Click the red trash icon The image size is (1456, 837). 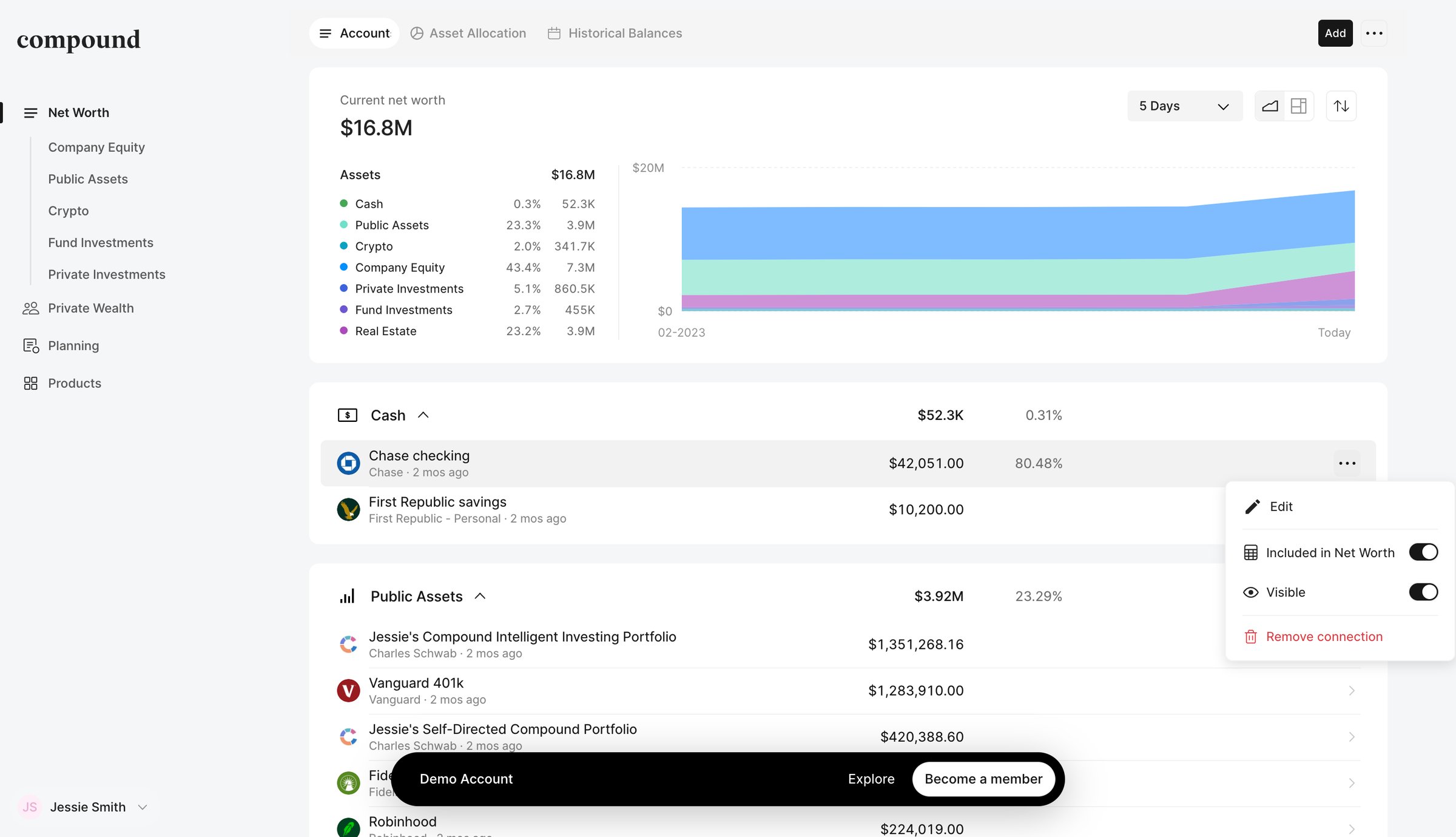1251,637
